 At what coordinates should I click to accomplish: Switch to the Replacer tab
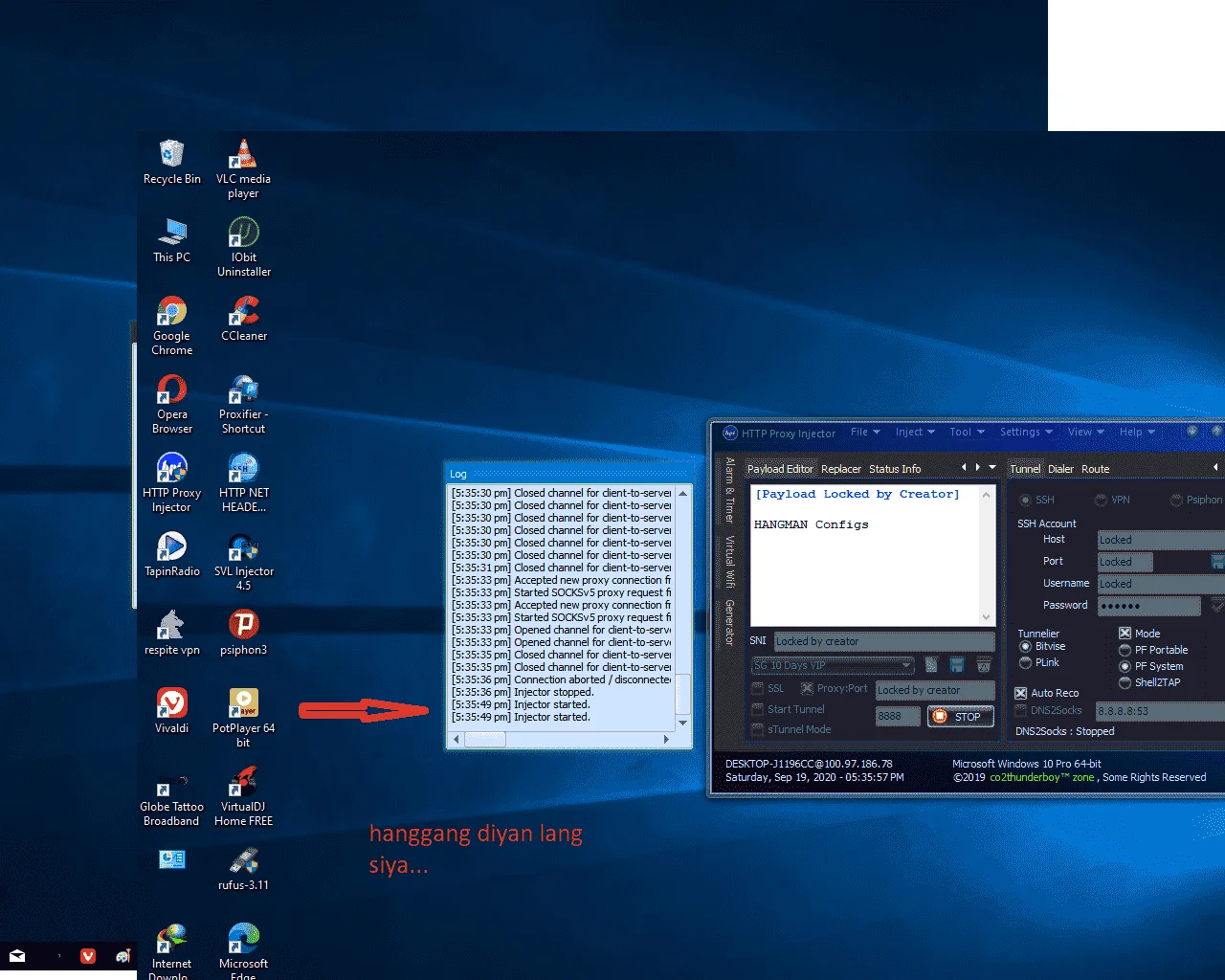pos(841,469)
